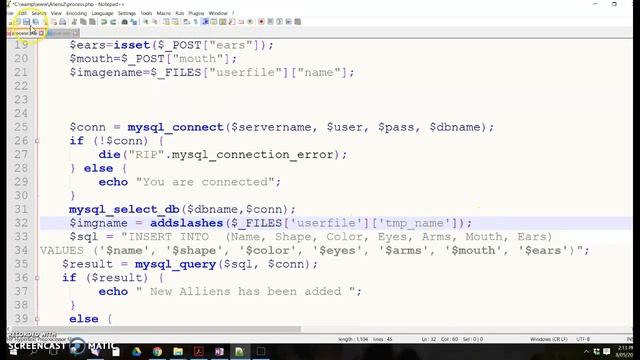Toggle Show All Characters toolbar icon

point(196,22)
